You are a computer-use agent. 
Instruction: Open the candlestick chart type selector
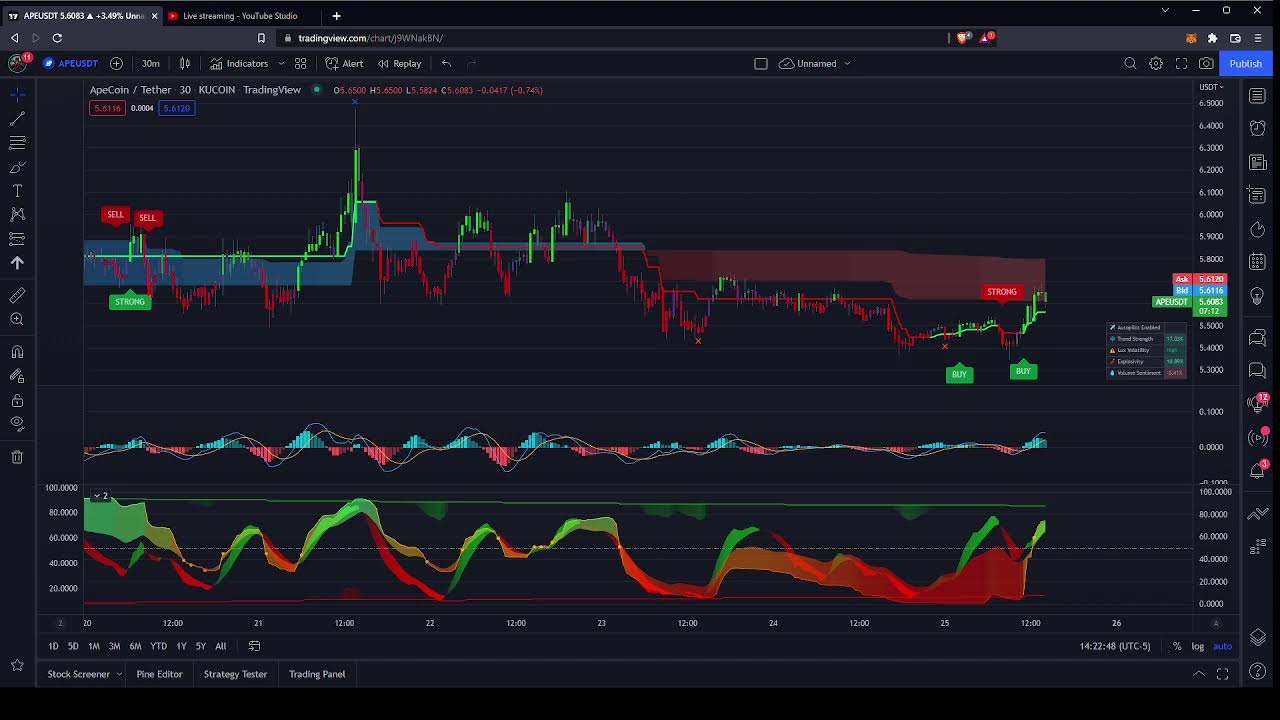[x=185, y=63]
